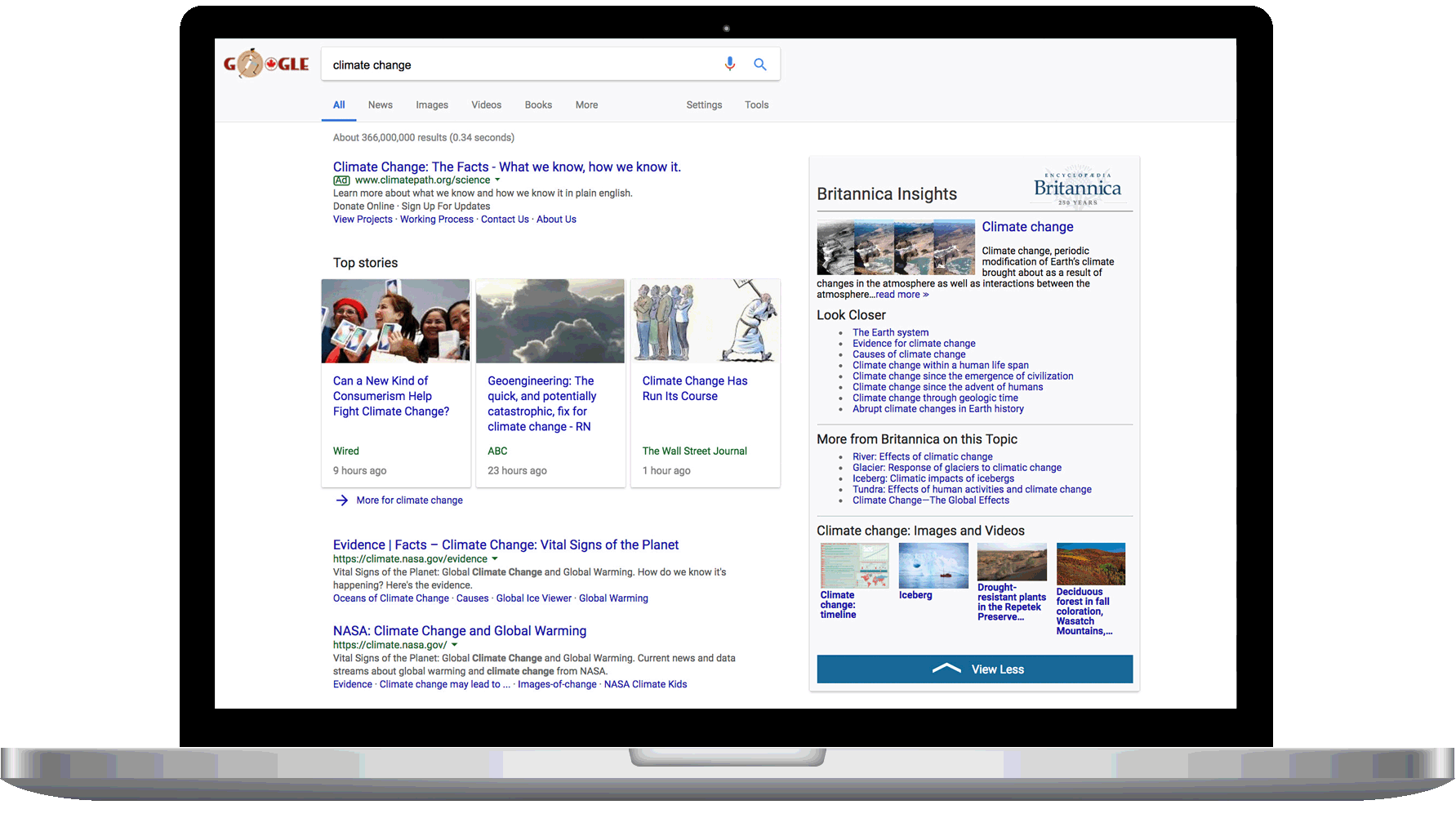The width and height of the screenshot is (1456, 827).
Task: Open the Global Warming sitelink
Action: point(613,598)
